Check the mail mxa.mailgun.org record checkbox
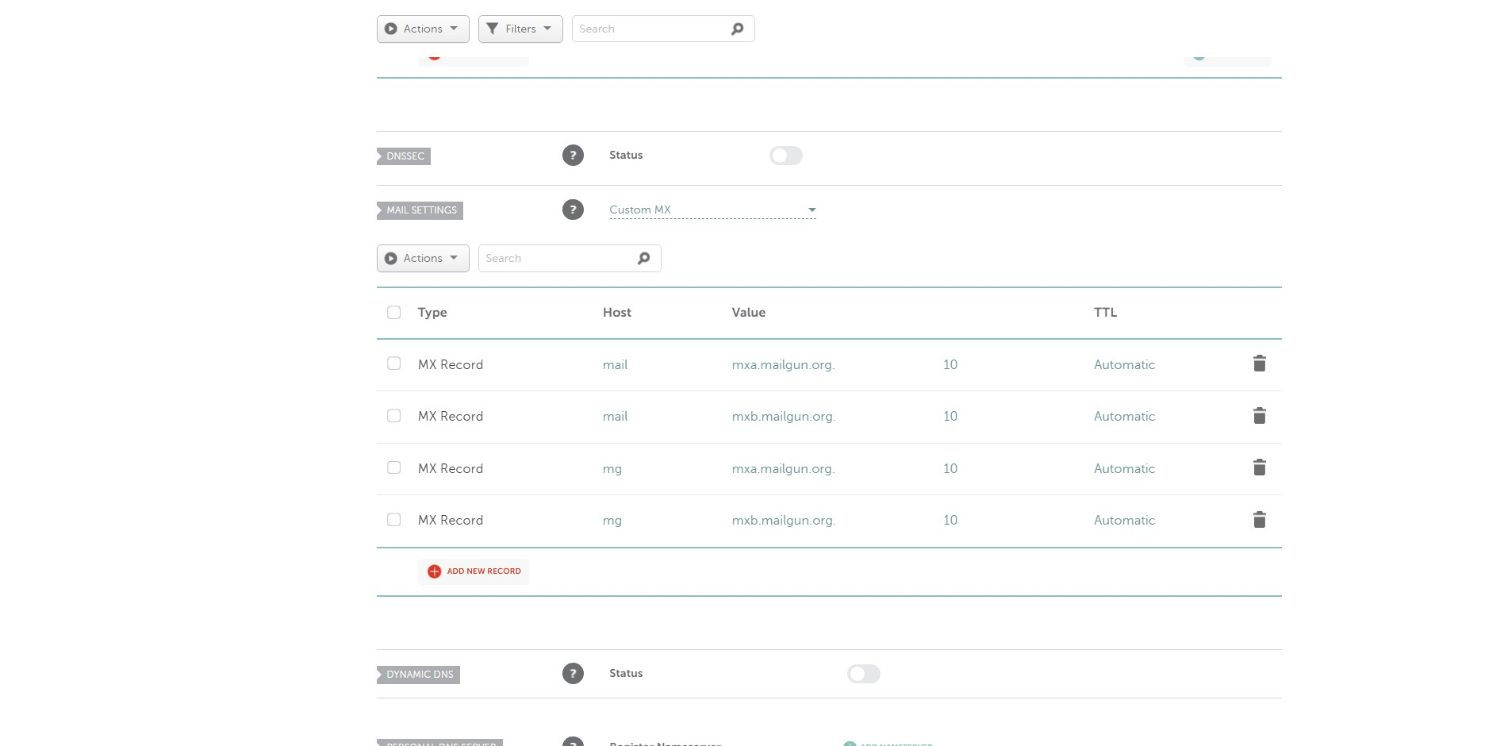 point(394,364)
